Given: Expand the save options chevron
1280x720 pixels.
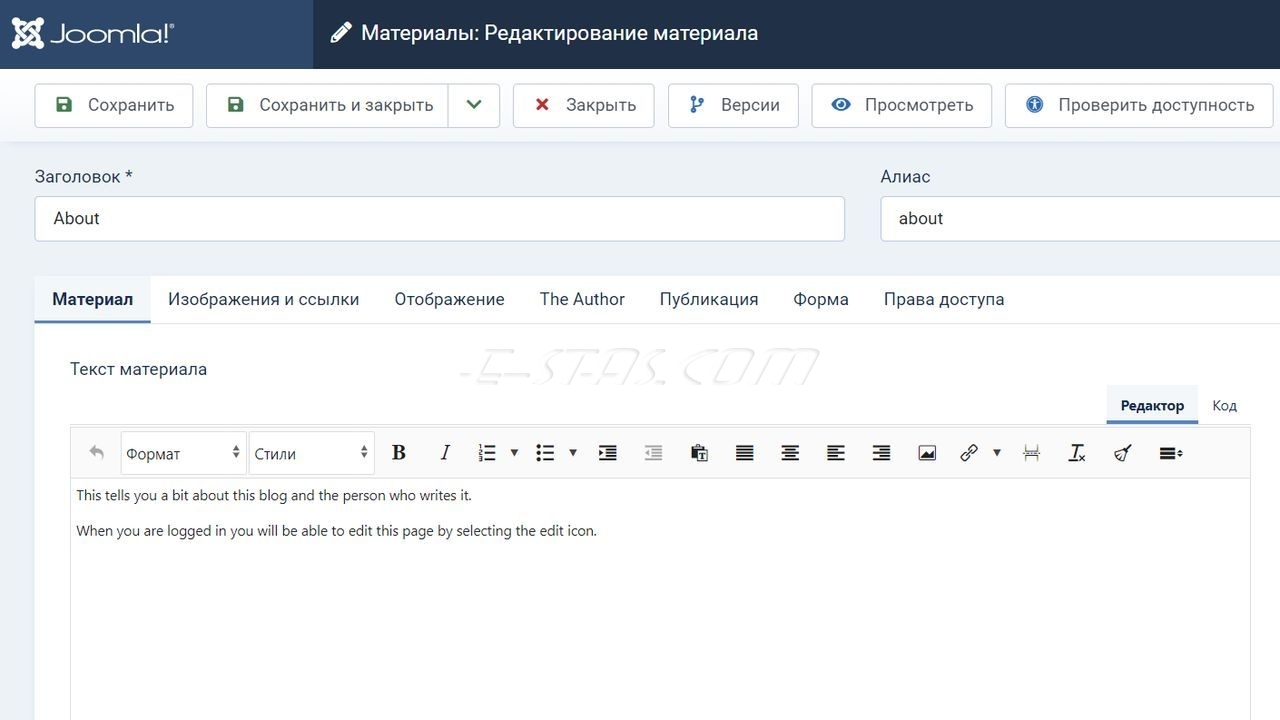Looking at the screenshot, I should pos(474,105).
